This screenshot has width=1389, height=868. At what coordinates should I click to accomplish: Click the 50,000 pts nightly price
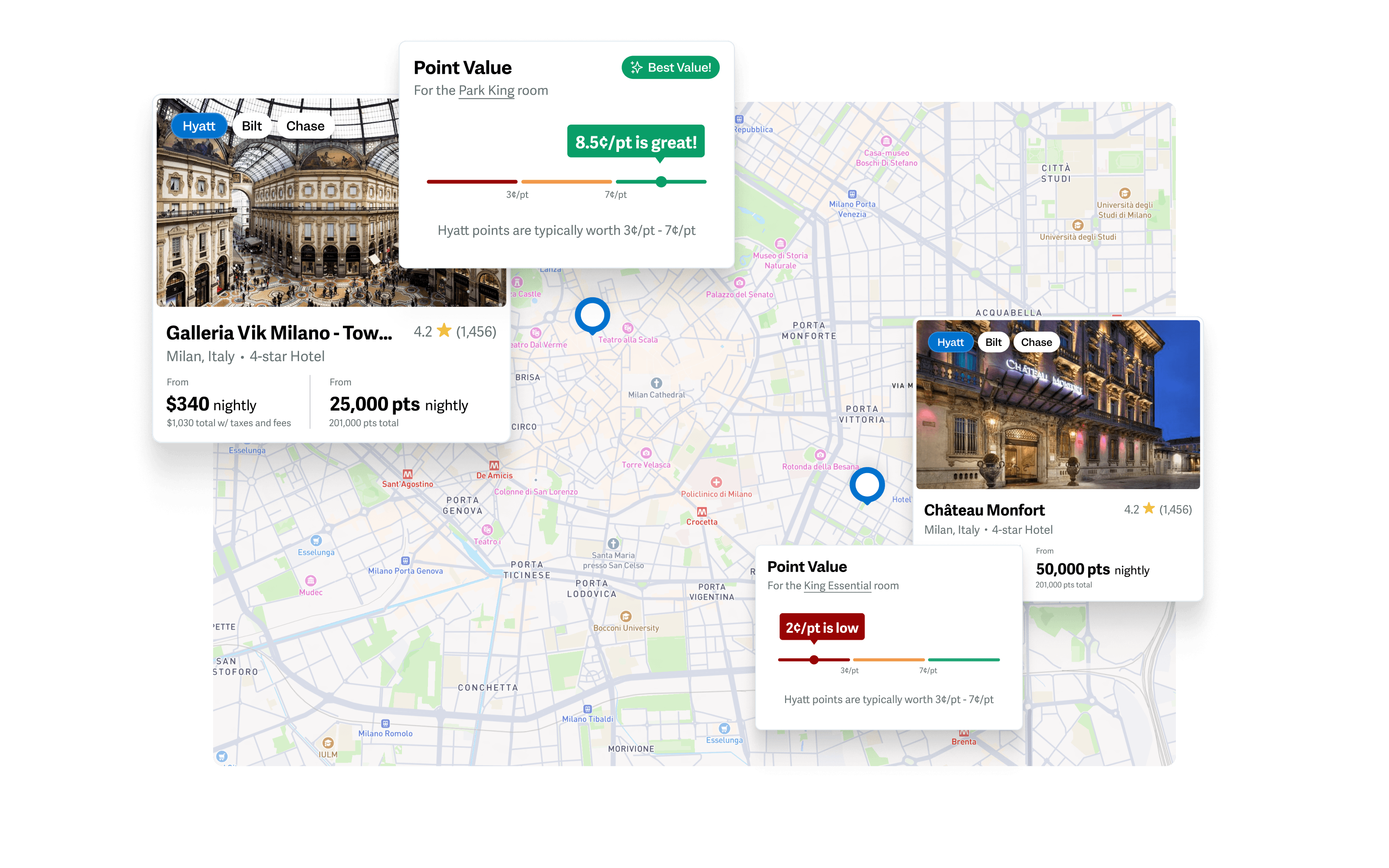(1092, 569)
